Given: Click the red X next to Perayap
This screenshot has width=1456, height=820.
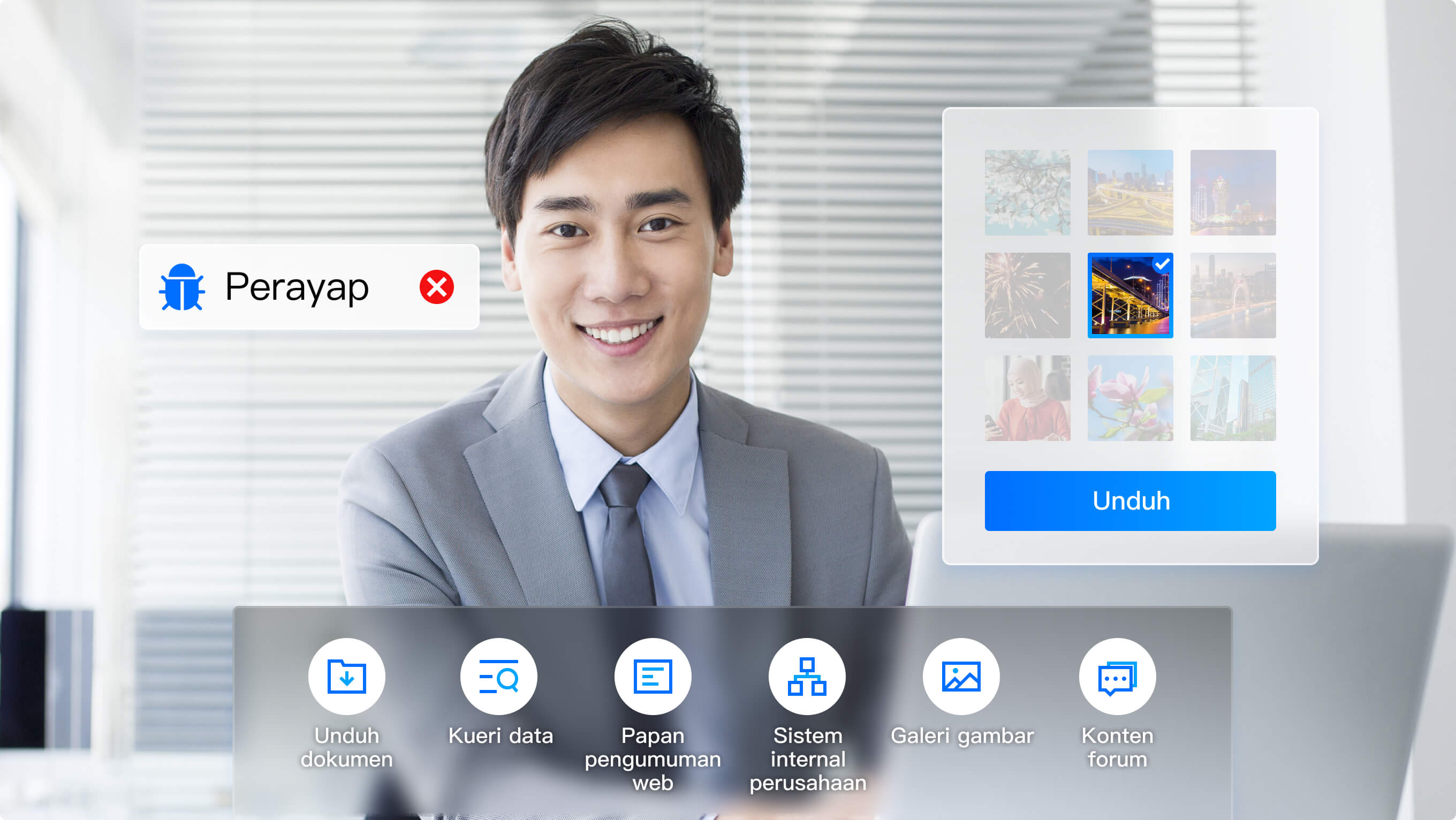Looking at the screenshot, I should 436,287.
